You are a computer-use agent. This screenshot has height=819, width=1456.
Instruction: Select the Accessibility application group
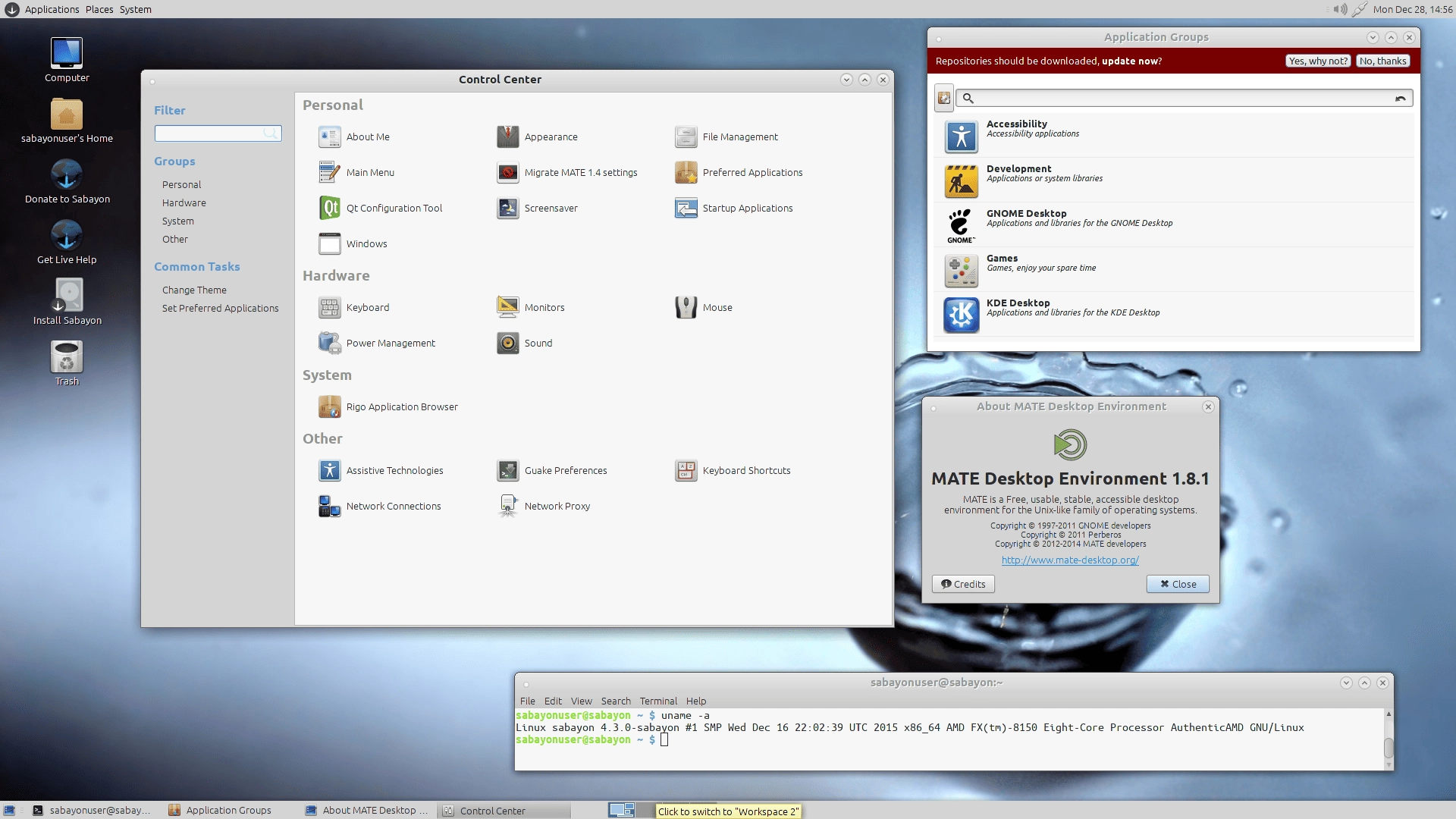point(1174,136)
